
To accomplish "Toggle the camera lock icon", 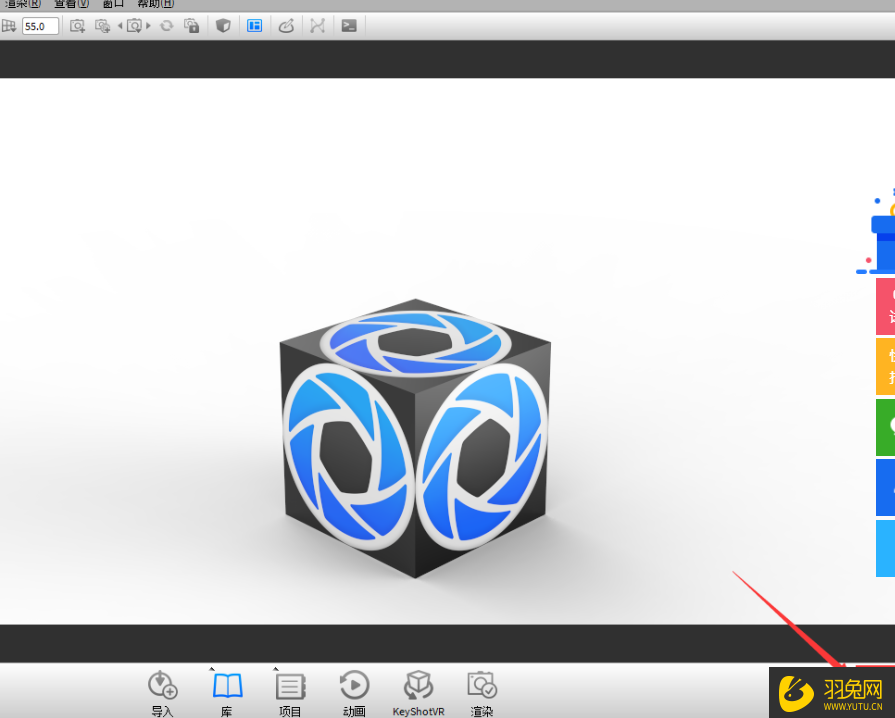I will pyautogui.click(x=191, y=26).
